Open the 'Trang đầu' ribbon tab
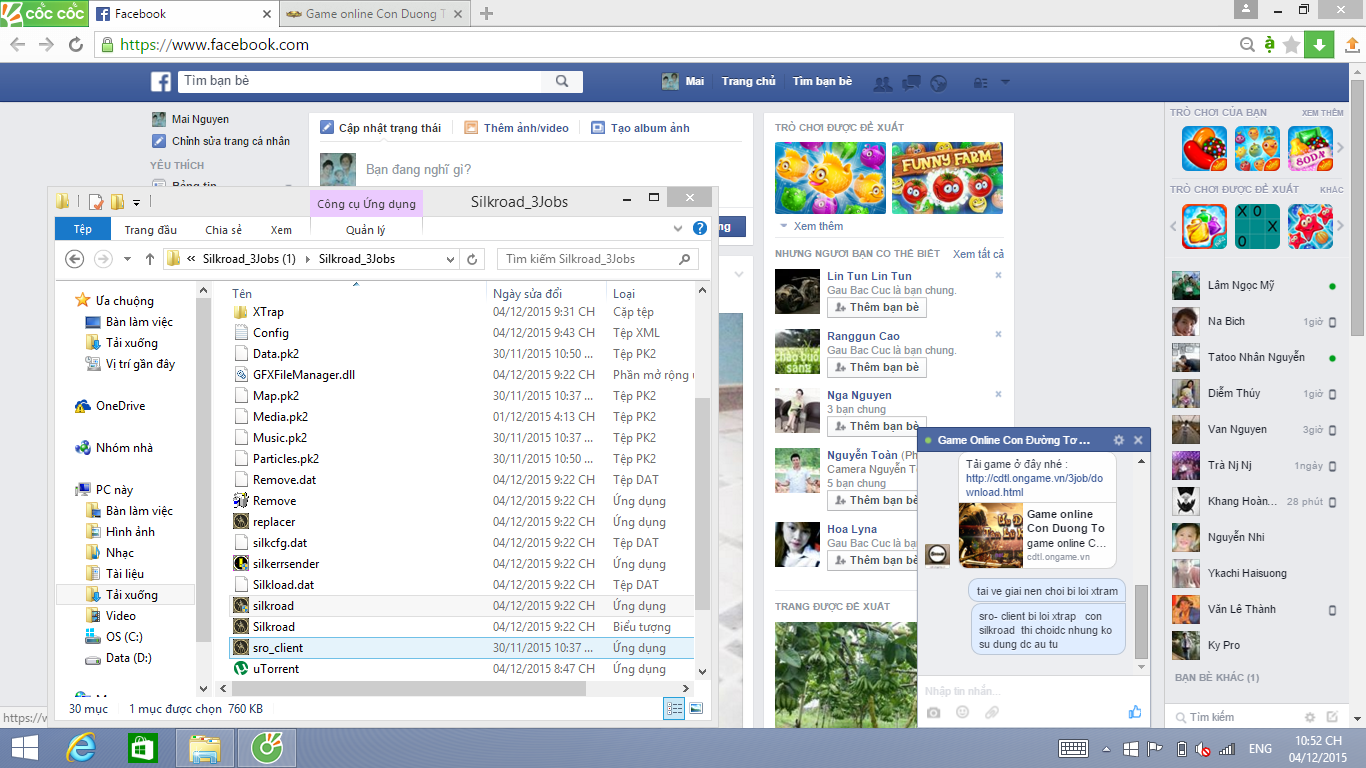The image size is (1366, 768). (x=151, y=230)
